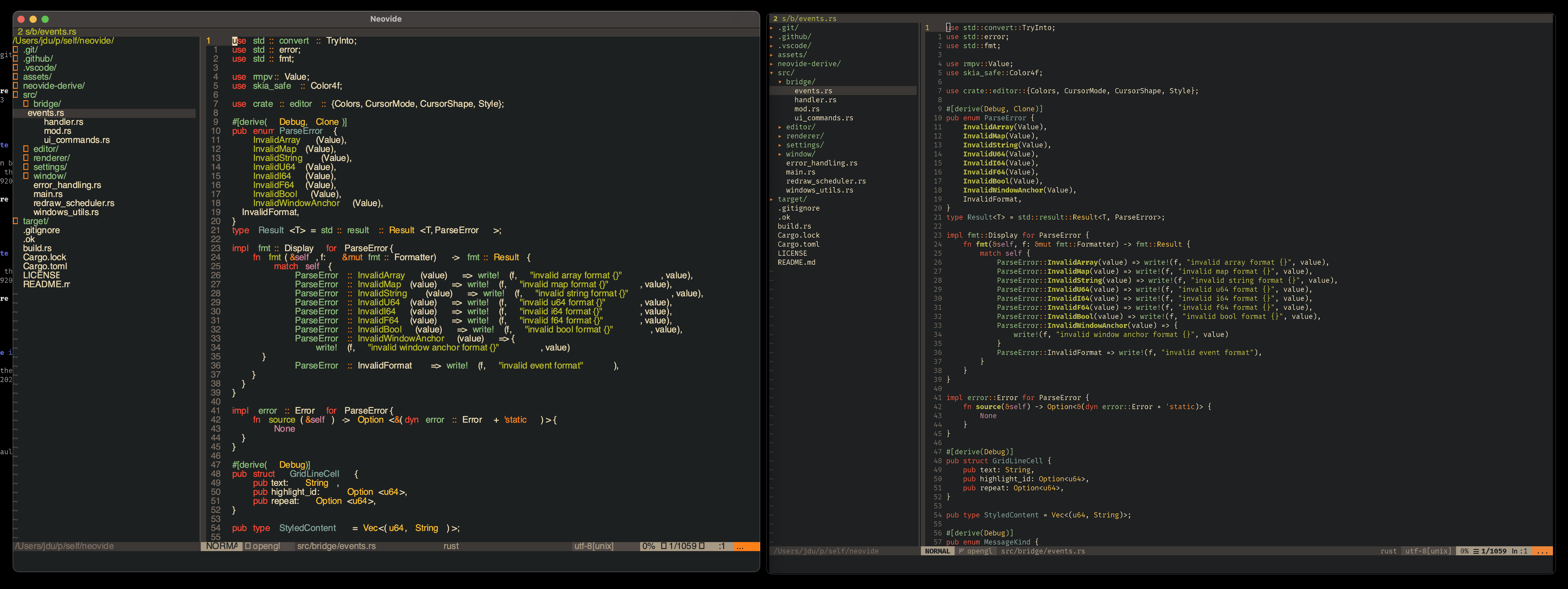Select the '2 s/b/events.rs' tab in right terminal
1568x589 pixels.
pyautogui.click(x=805, y=19)
